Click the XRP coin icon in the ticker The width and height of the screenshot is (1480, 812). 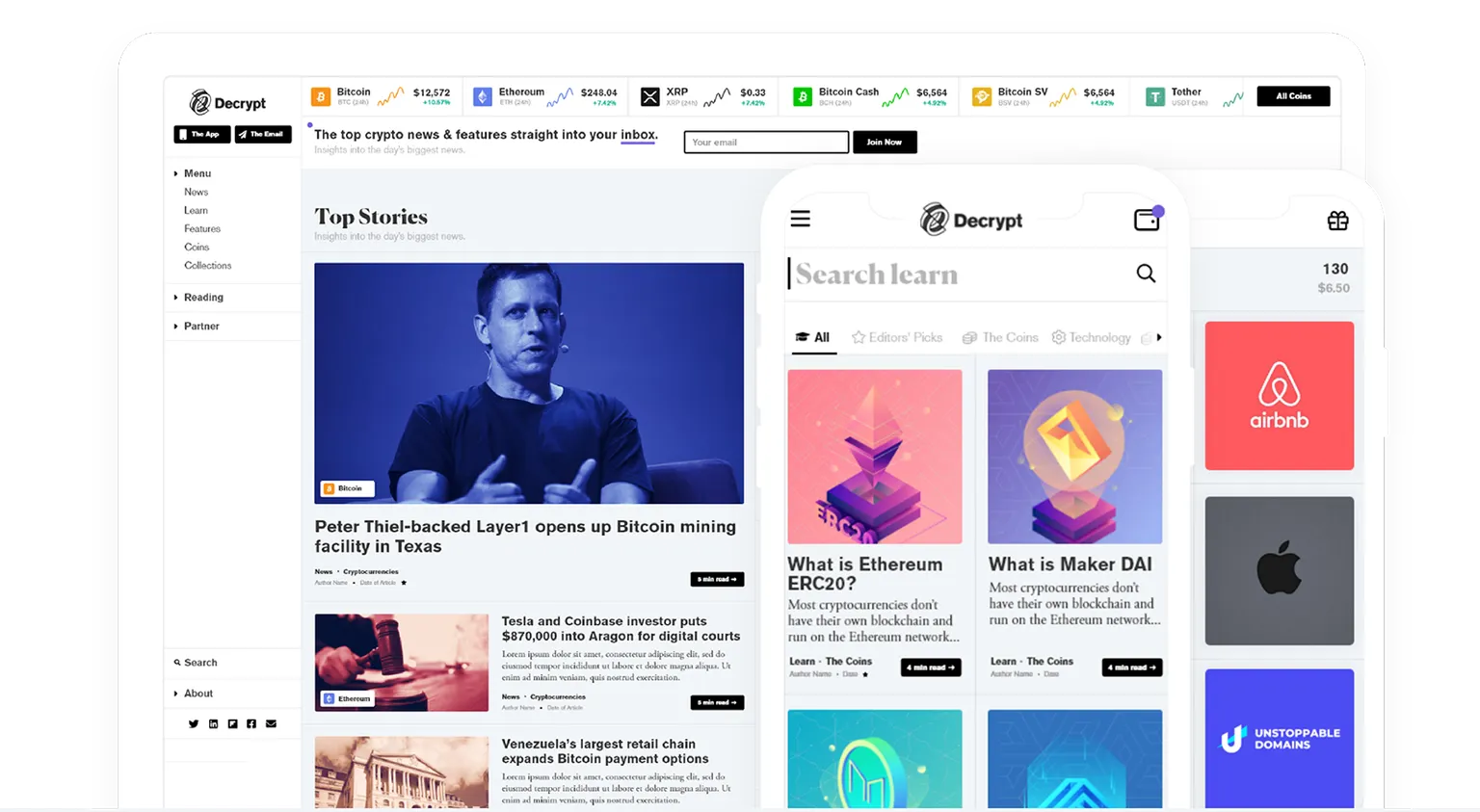click(x=650, y=96)
